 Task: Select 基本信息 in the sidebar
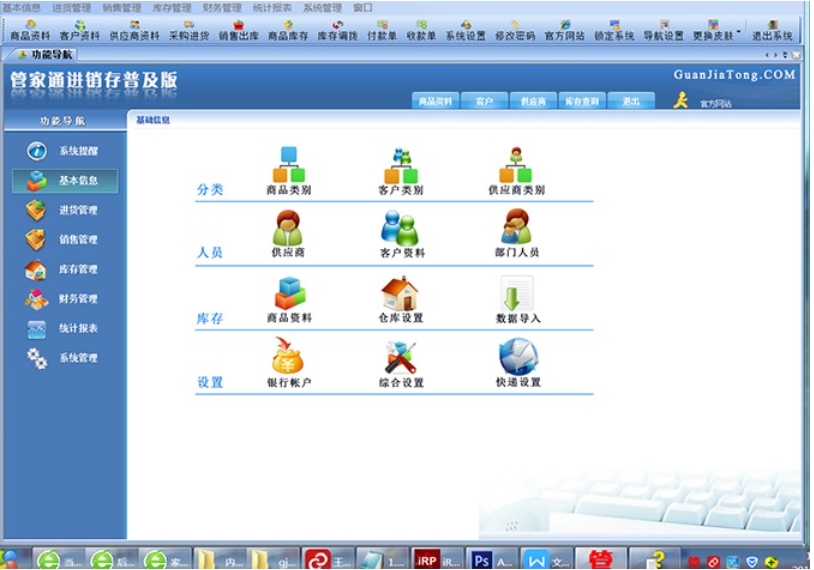point(65,181)
